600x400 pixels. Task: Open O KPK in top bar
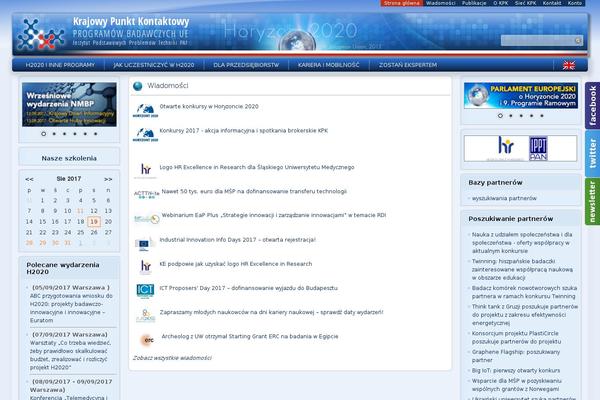(x=501, y=3)
